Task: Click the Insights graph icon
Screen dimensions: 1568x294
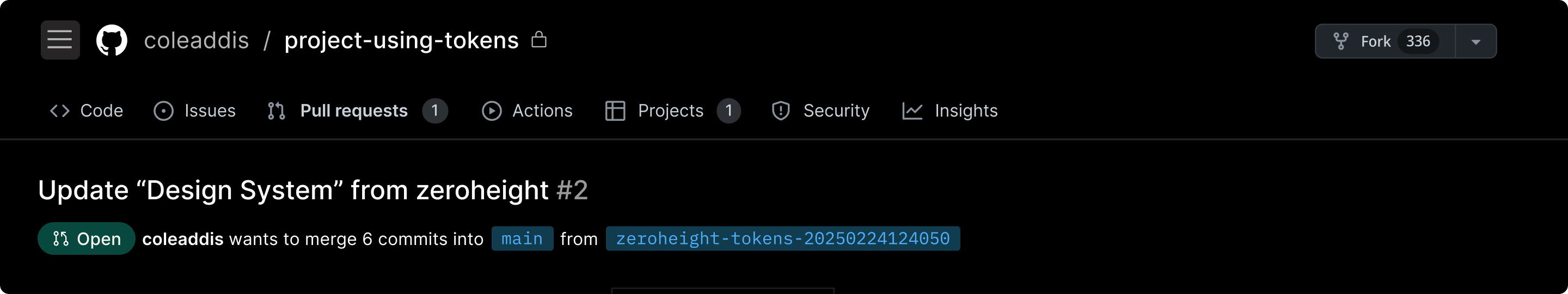Action: [x=912, y=111]
